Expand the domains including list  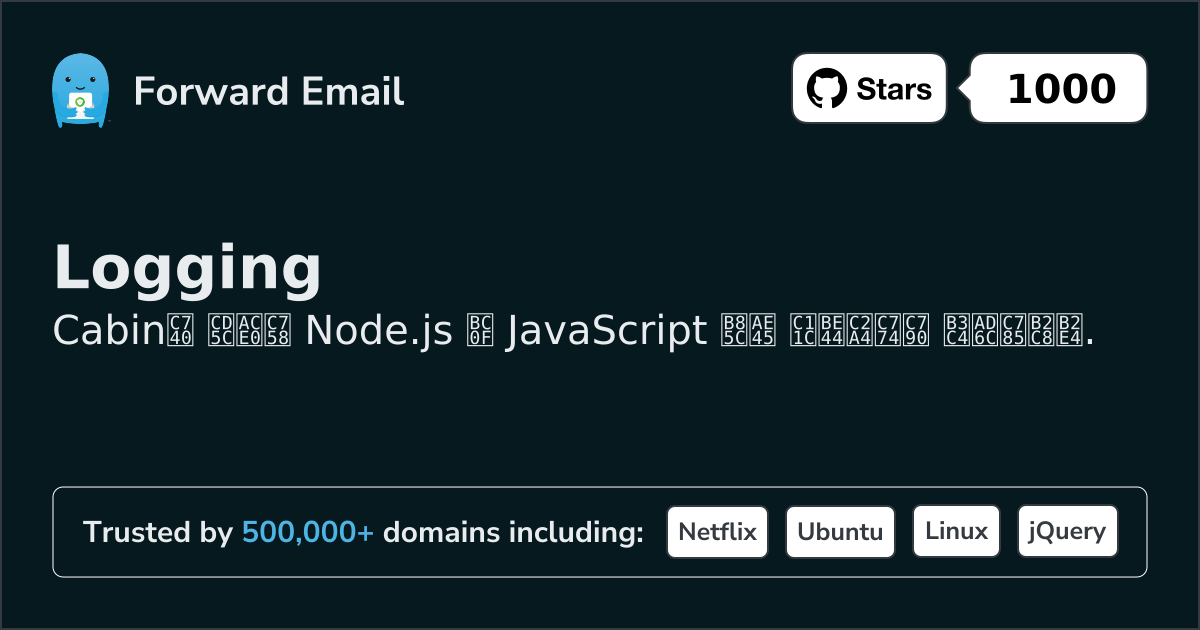[600, 531]
